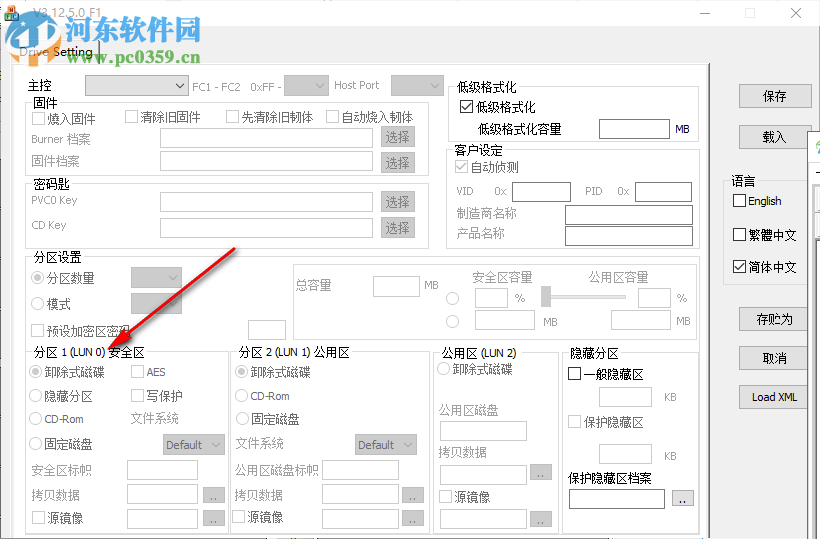Viewport: 820px width, 539px height.
Task: Click the app icon in title bar
Action: pyautogui.click(x=10, y=14)
